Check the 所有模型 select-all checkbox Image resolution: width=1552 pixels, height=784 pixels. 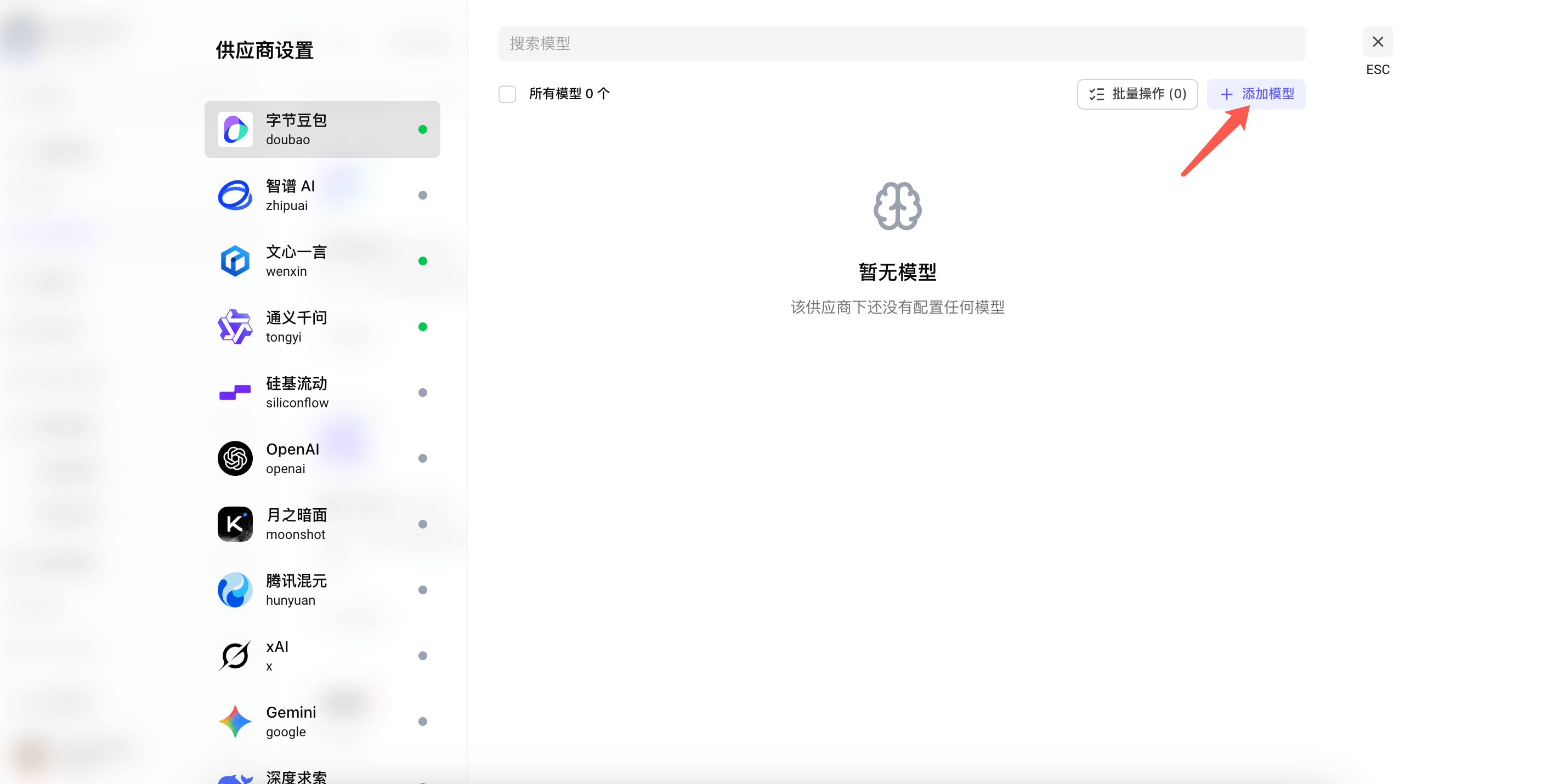pyautogui.click(x=507, y=94)
